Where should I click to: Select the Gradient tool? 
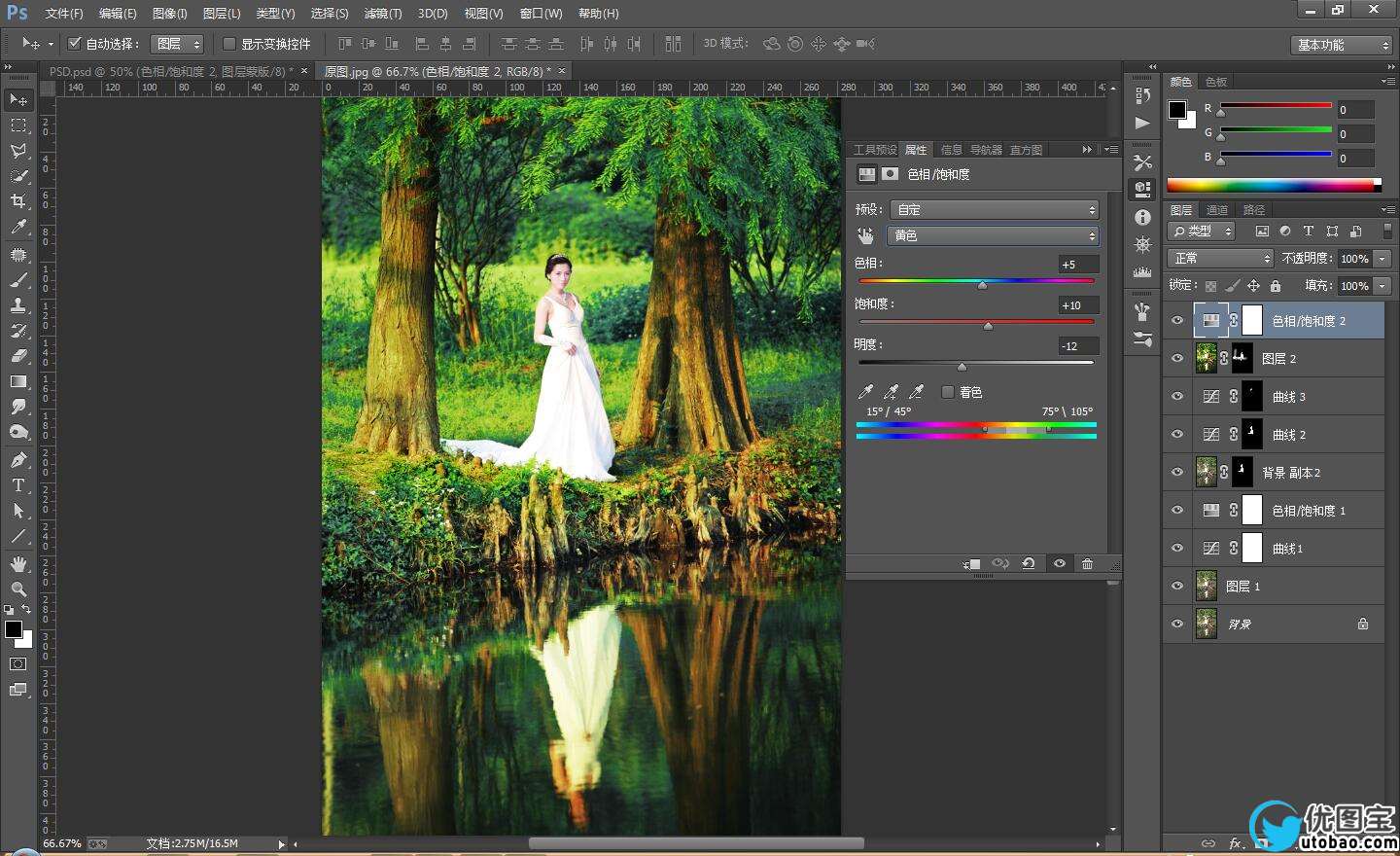pos(18,381)
